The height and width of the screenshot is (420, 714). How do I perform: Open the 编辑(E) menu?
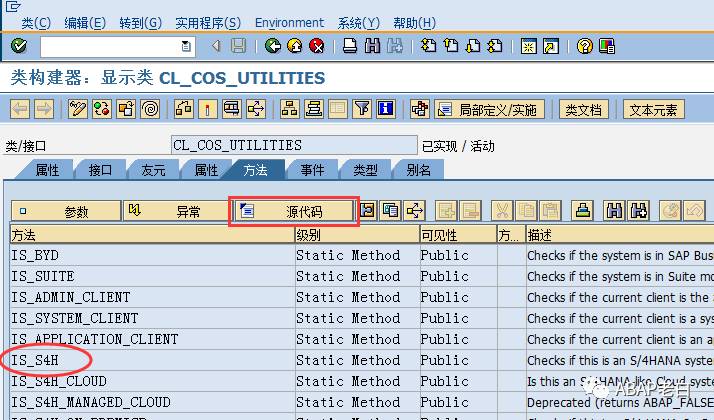(x=85, y=23)
